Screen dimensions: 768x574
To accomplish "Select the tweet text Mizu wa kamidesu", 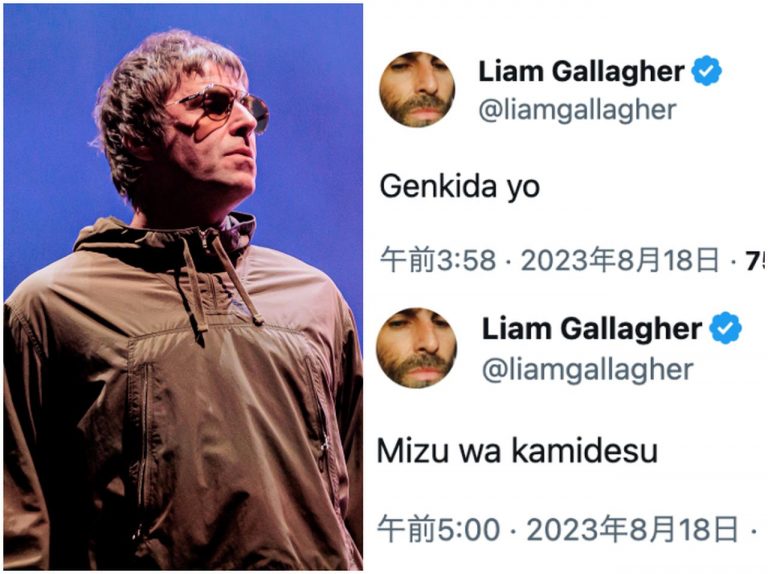I will point(517,451).
